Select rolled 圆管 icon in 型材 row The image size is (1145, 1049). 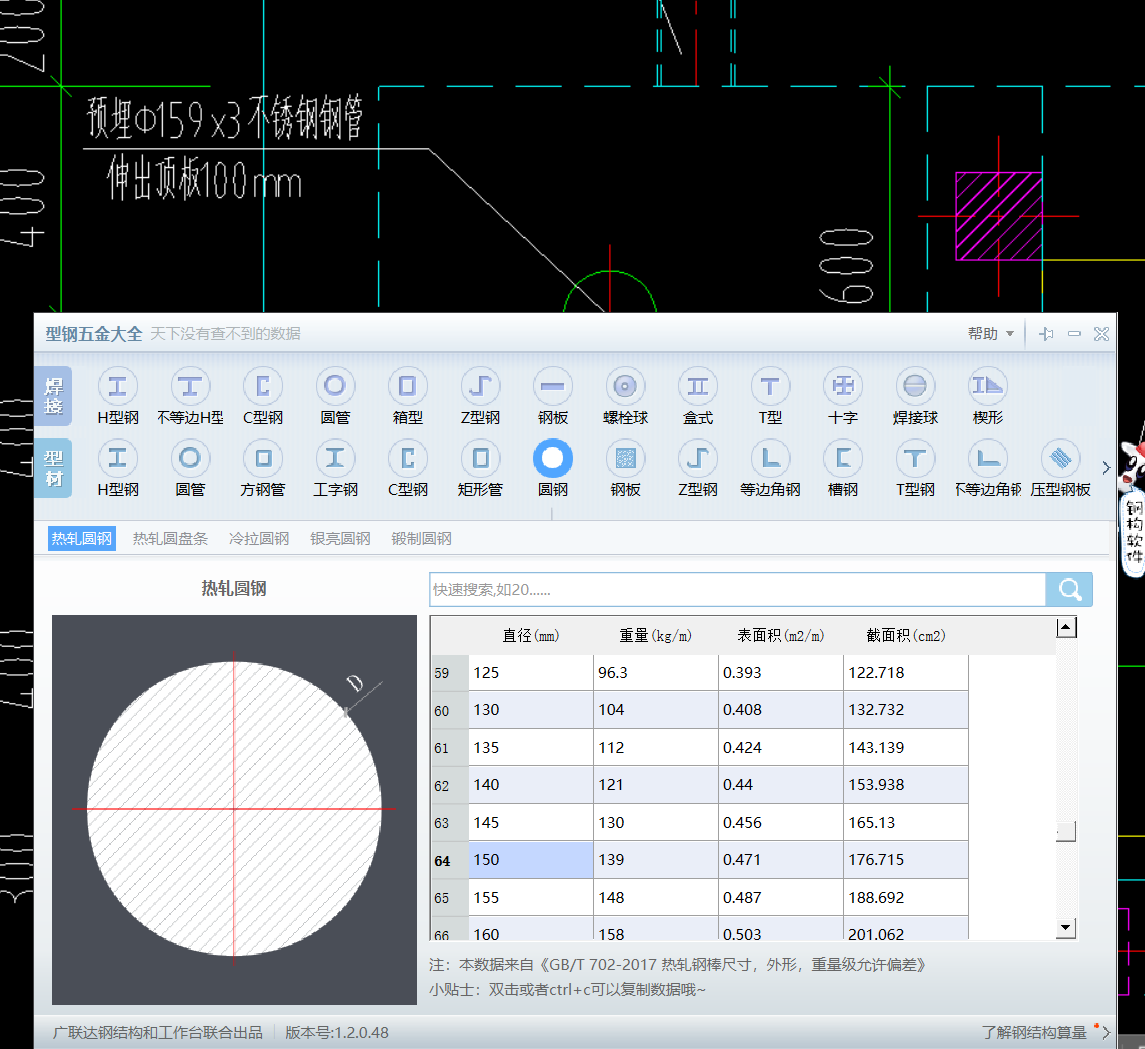click(190, 458)
